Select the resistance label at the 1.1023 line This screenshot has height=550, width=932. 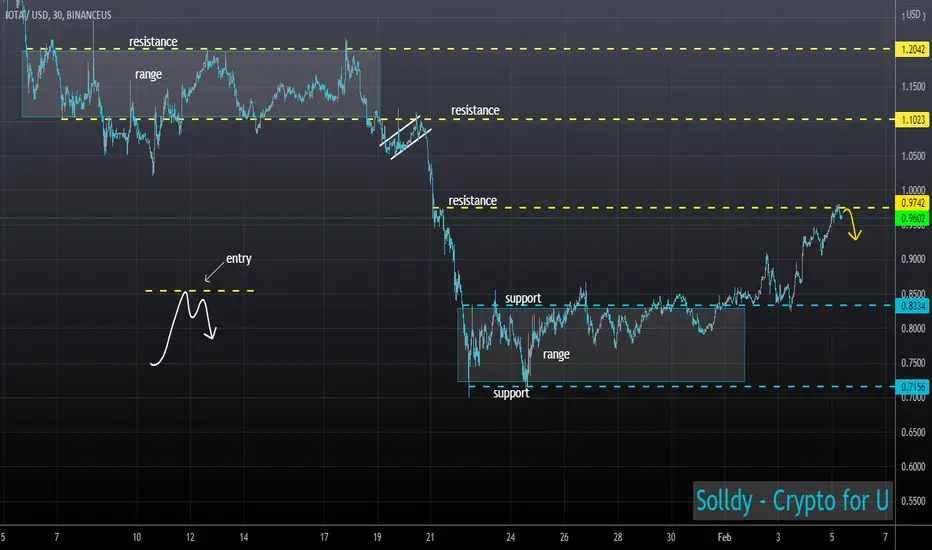[x=475, y=111]
